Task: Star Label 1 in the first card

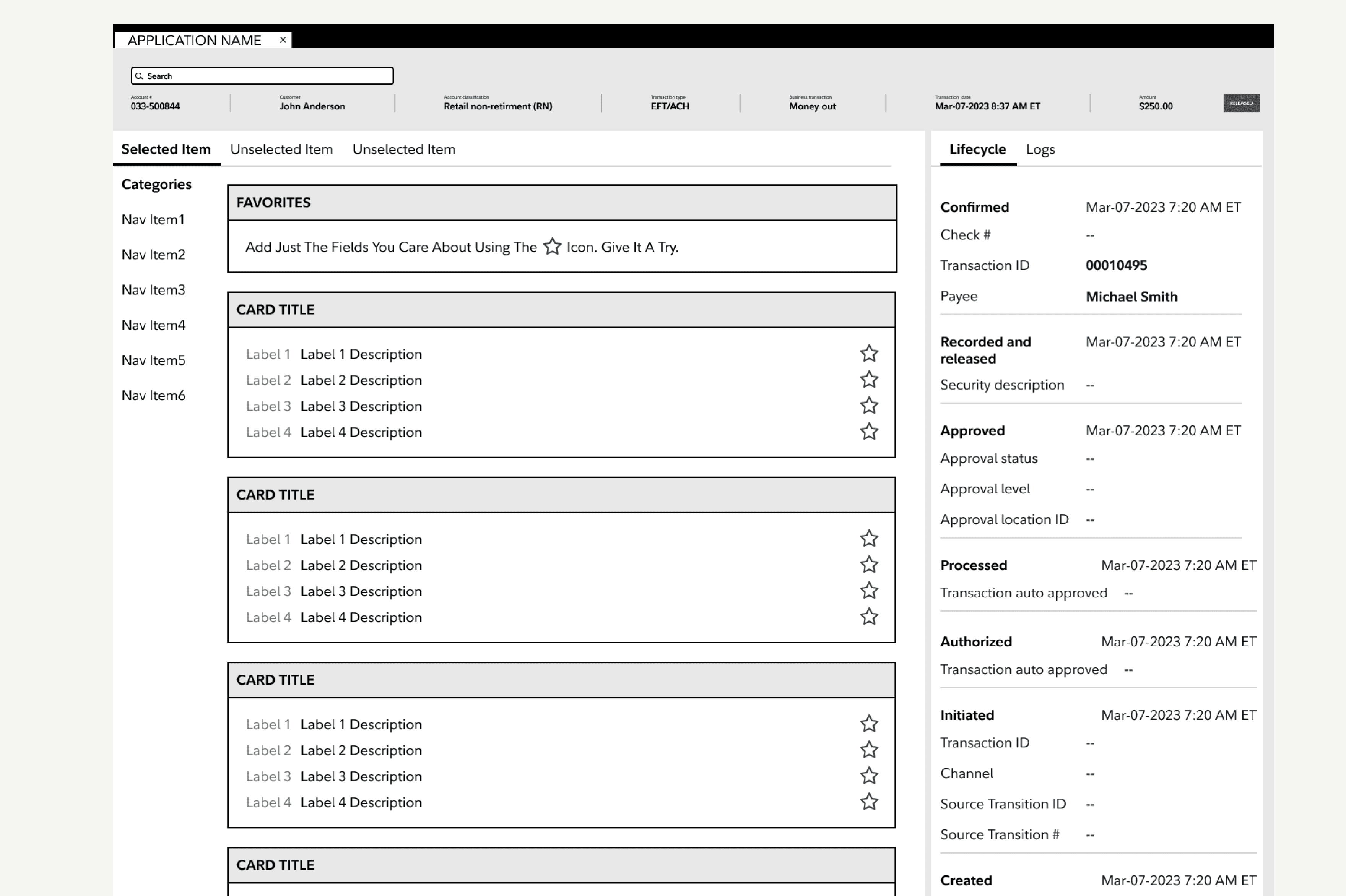Action: pyautogui.click(x=869, y=354)
